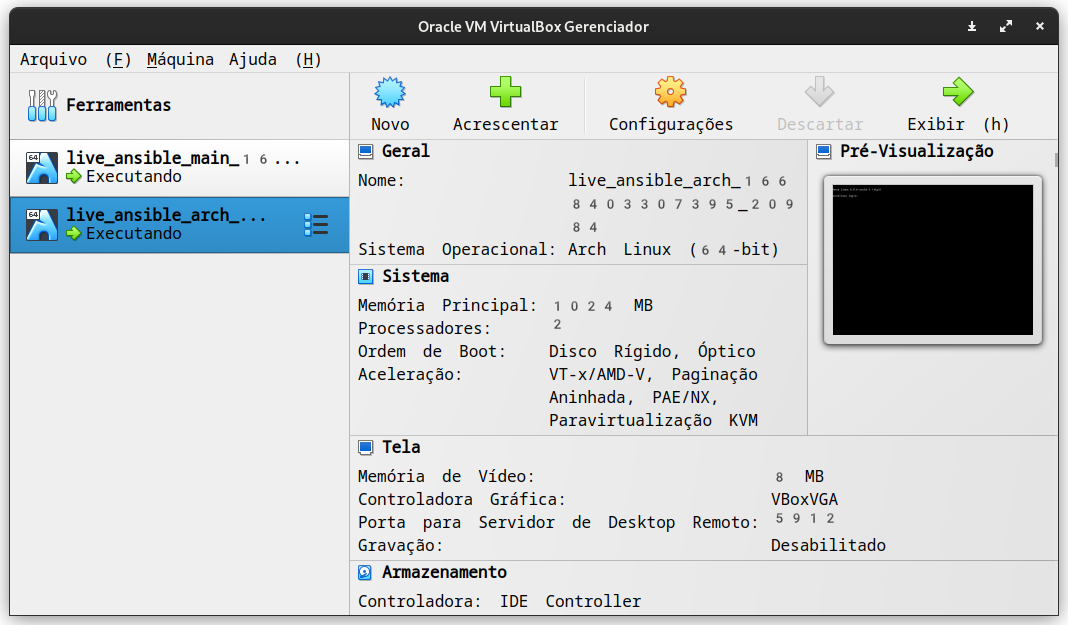Click the green Acrescentar plus icon
This screenshot has height=625, width=1068.
505,93
